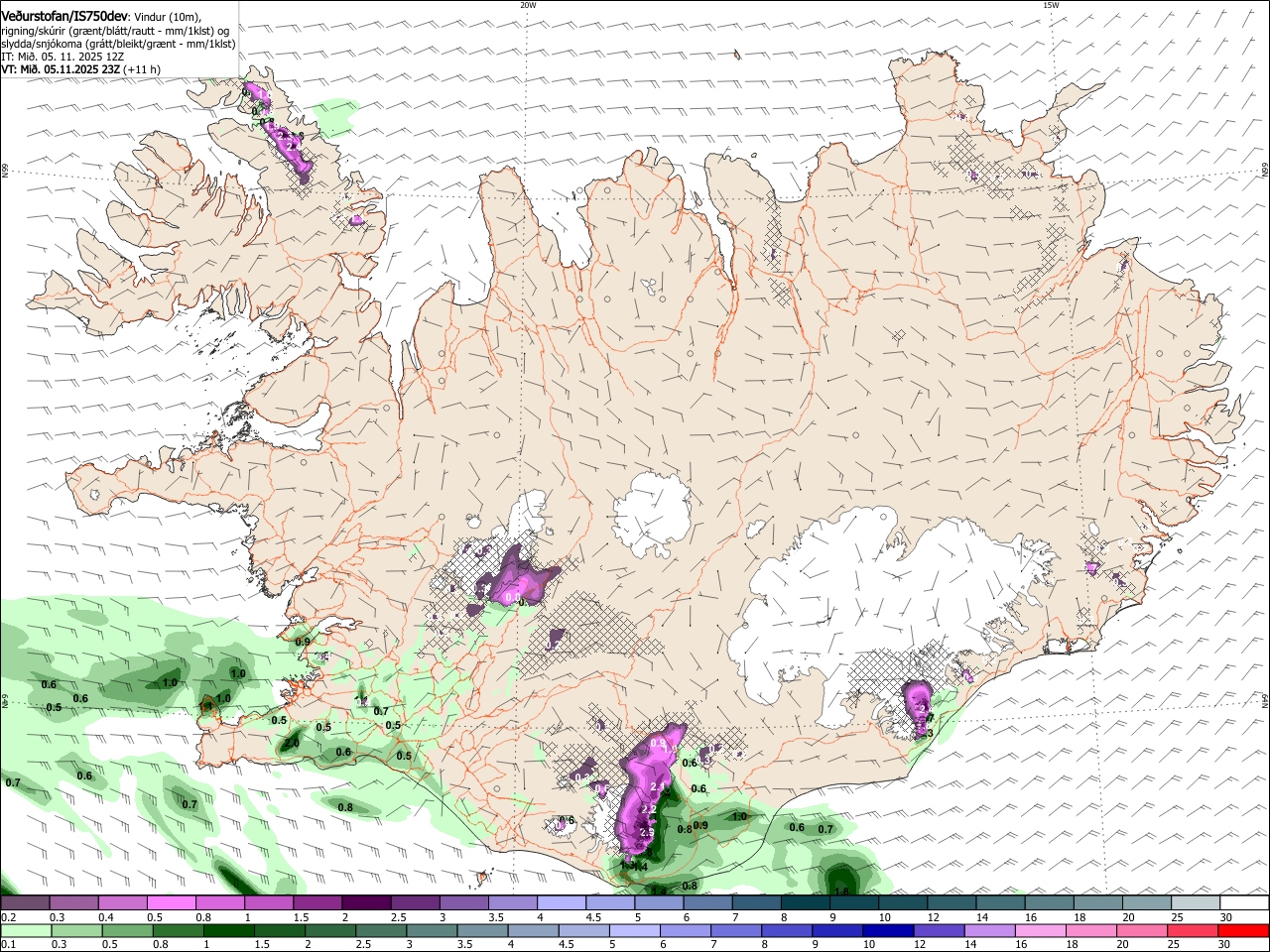This screenshot has height=952, width=1270.
Task: Click the "IT: Mið. 05. 11. 2025 12Z" line
Action: 62,57
